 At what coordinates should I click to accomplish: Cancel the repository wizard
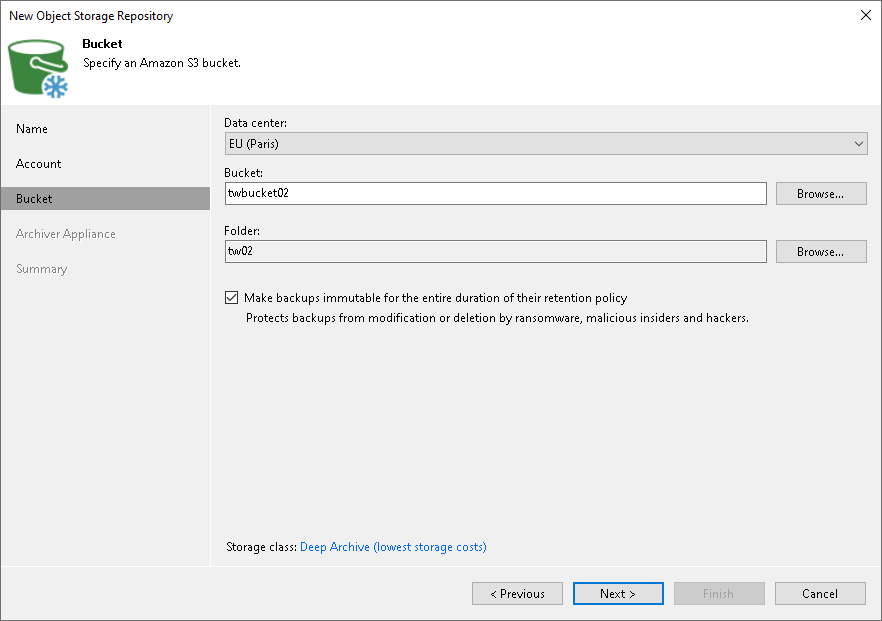click(820, 593)
